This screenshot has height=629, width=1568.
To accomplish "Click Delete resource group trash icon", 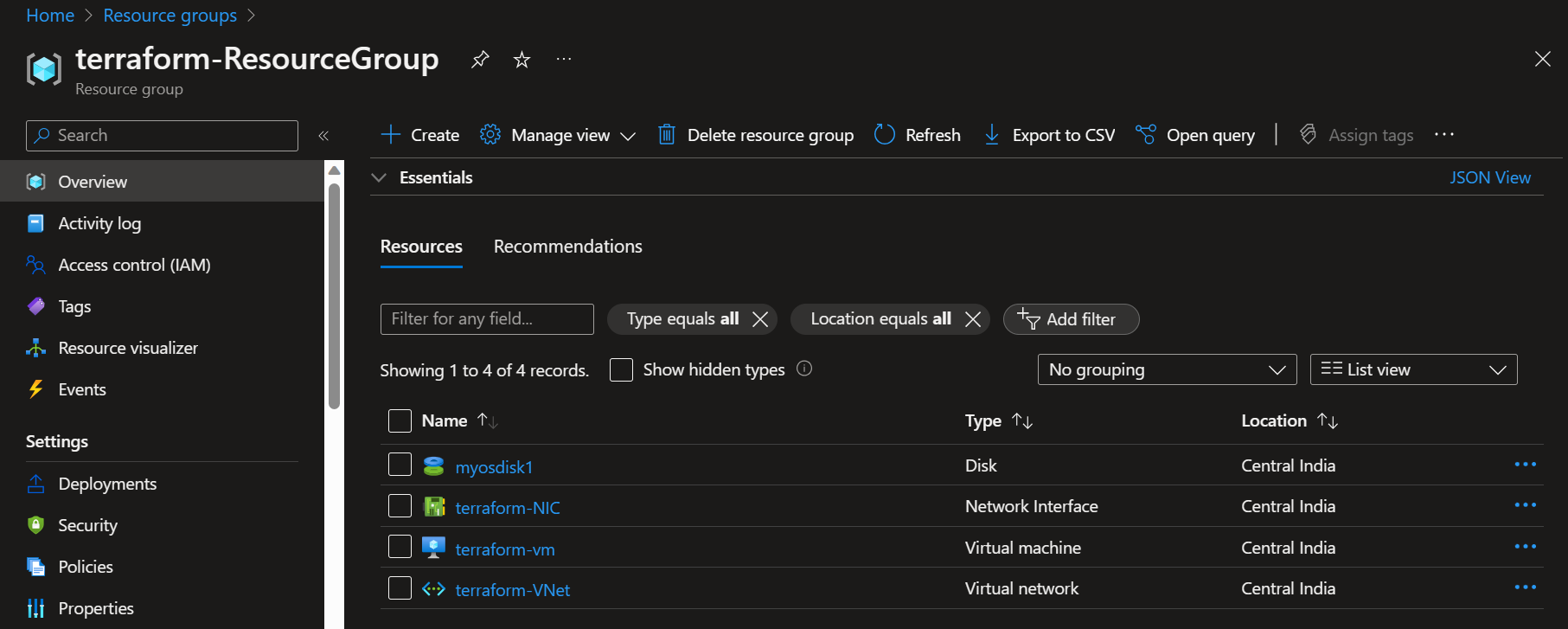I will tap(666, 135).
